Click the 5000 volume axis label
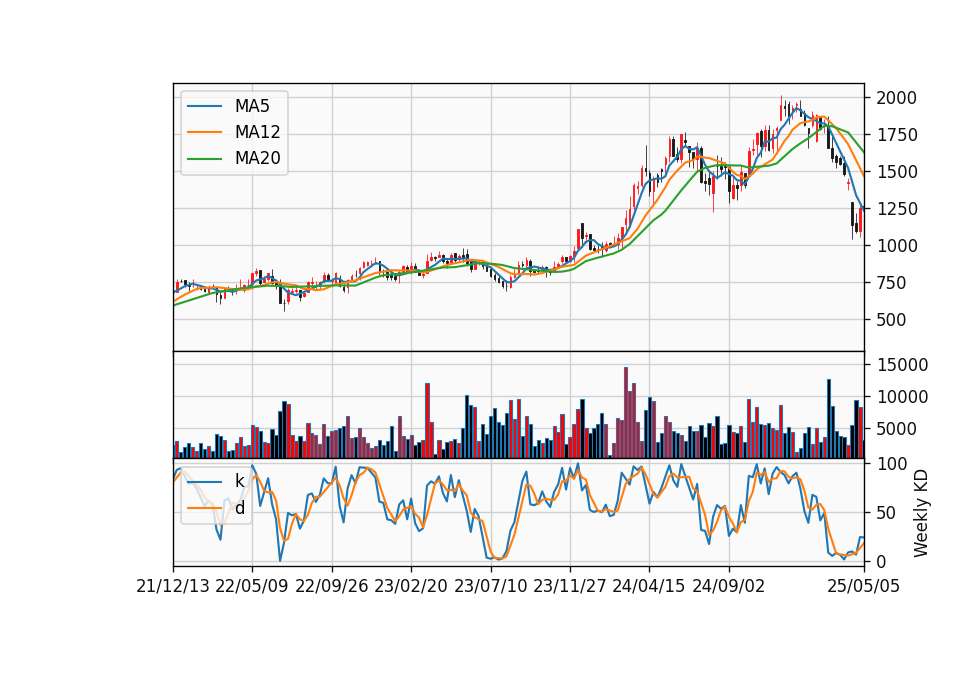The image size is (960, 690). coord(896,429)
